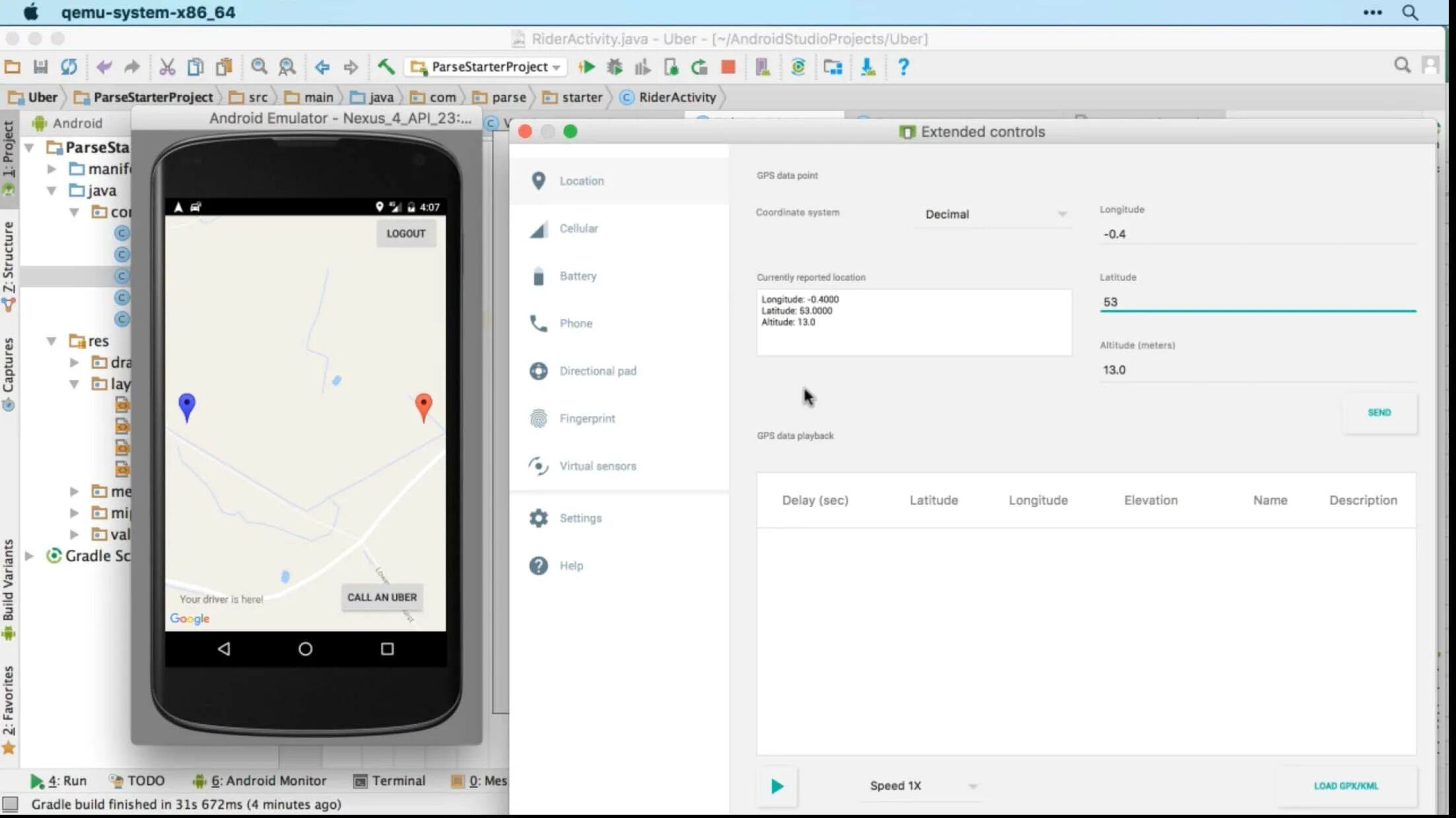Click the green Run app toolbar icon
This screenshot has height=818, width=1456.
click(586, 67)
